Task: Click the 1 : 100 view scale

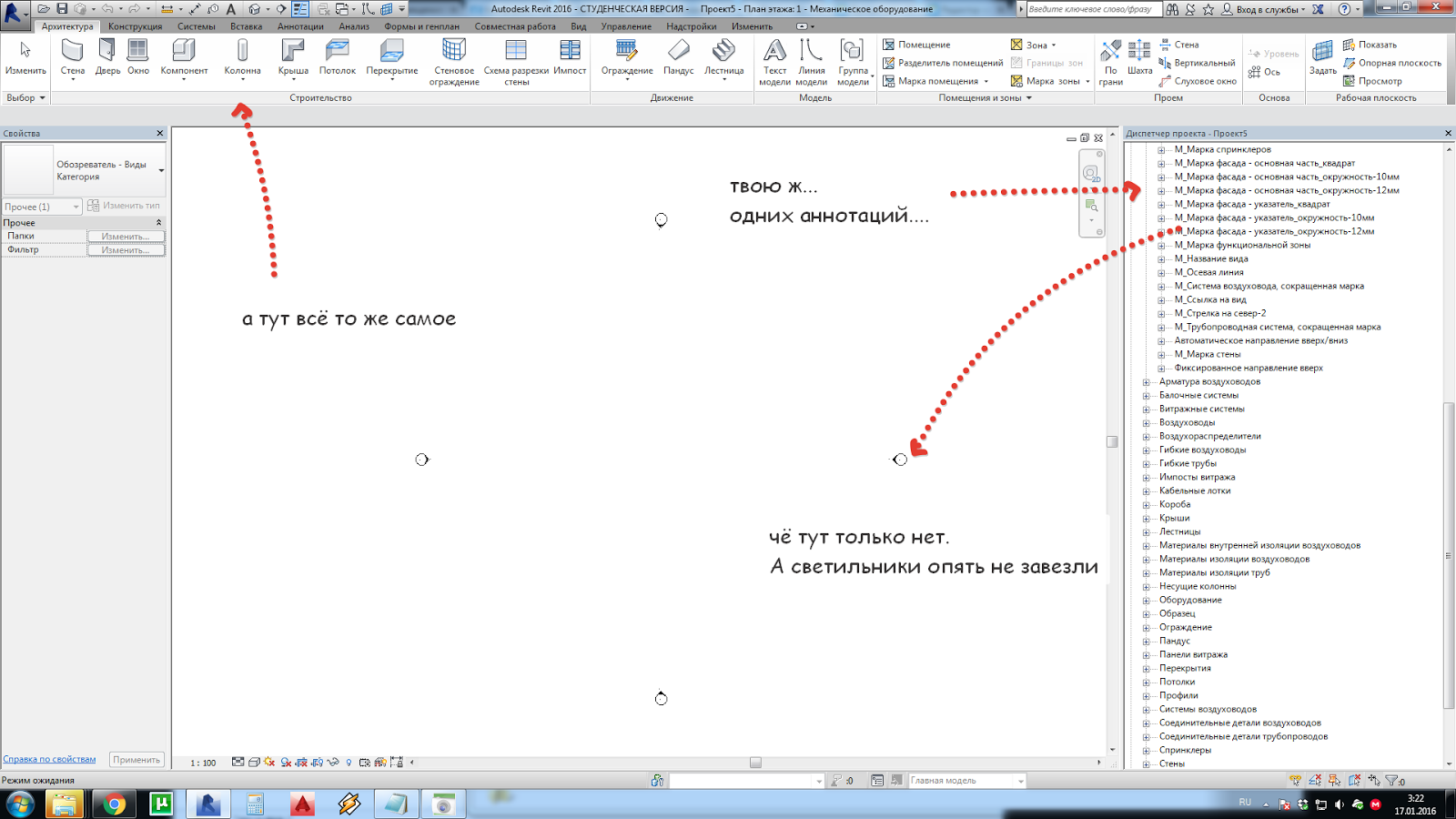Action: [203, 763]
